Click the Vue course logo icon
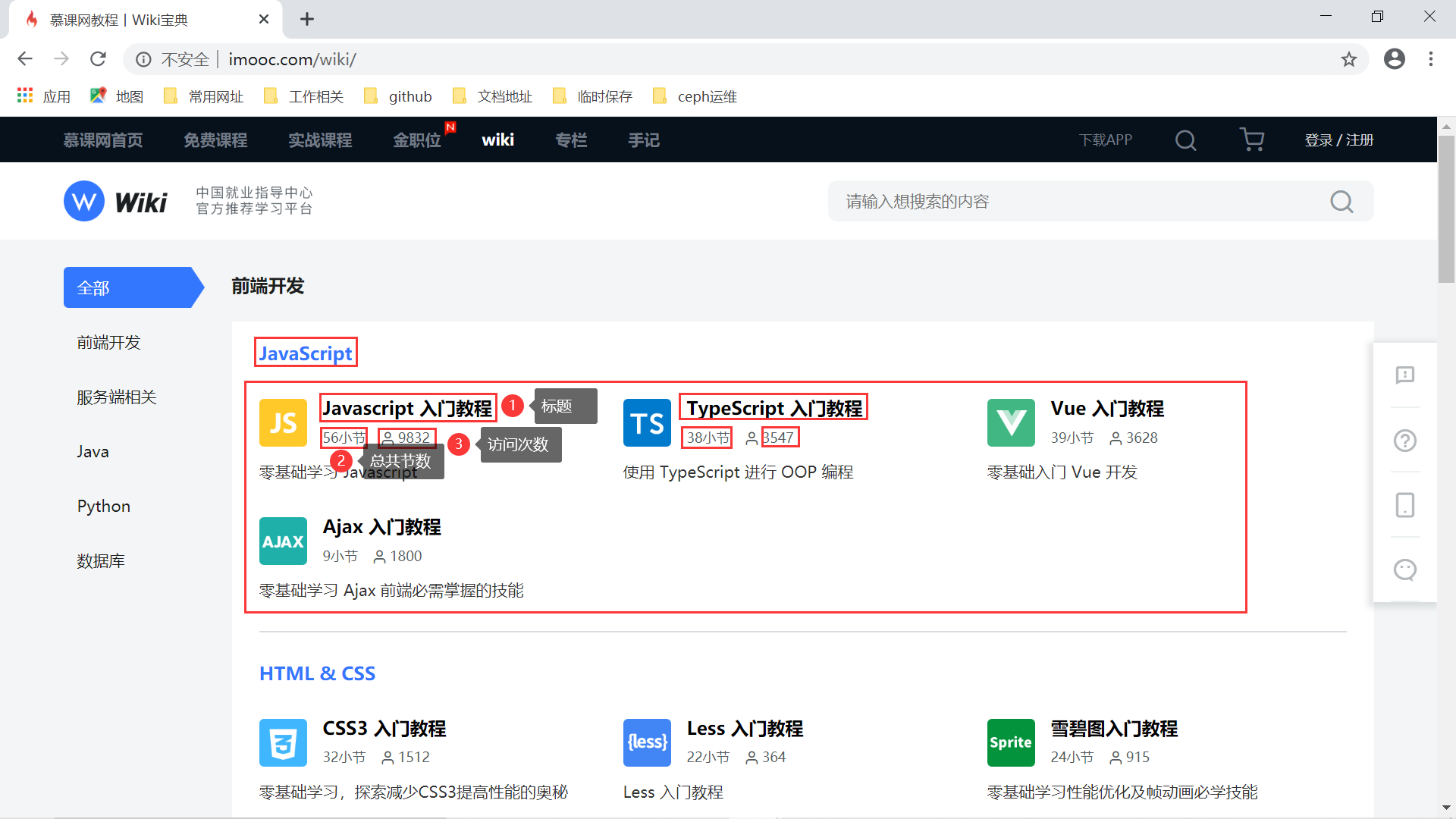 coord(1011,422)
